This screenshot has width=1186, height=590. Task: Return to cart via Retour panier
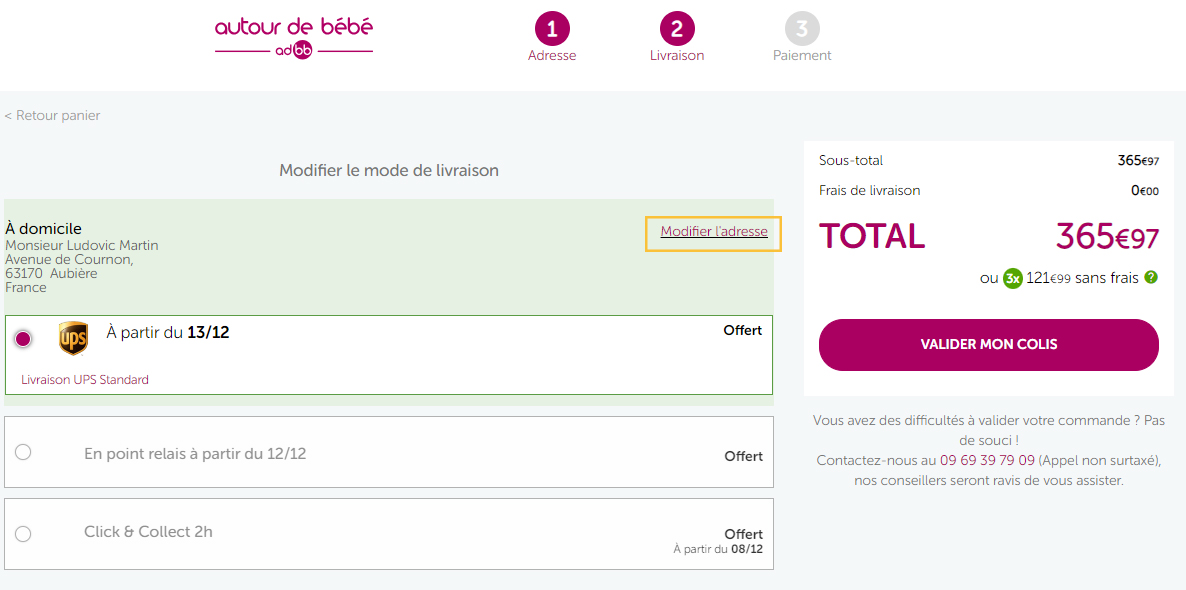pos(52,116)
